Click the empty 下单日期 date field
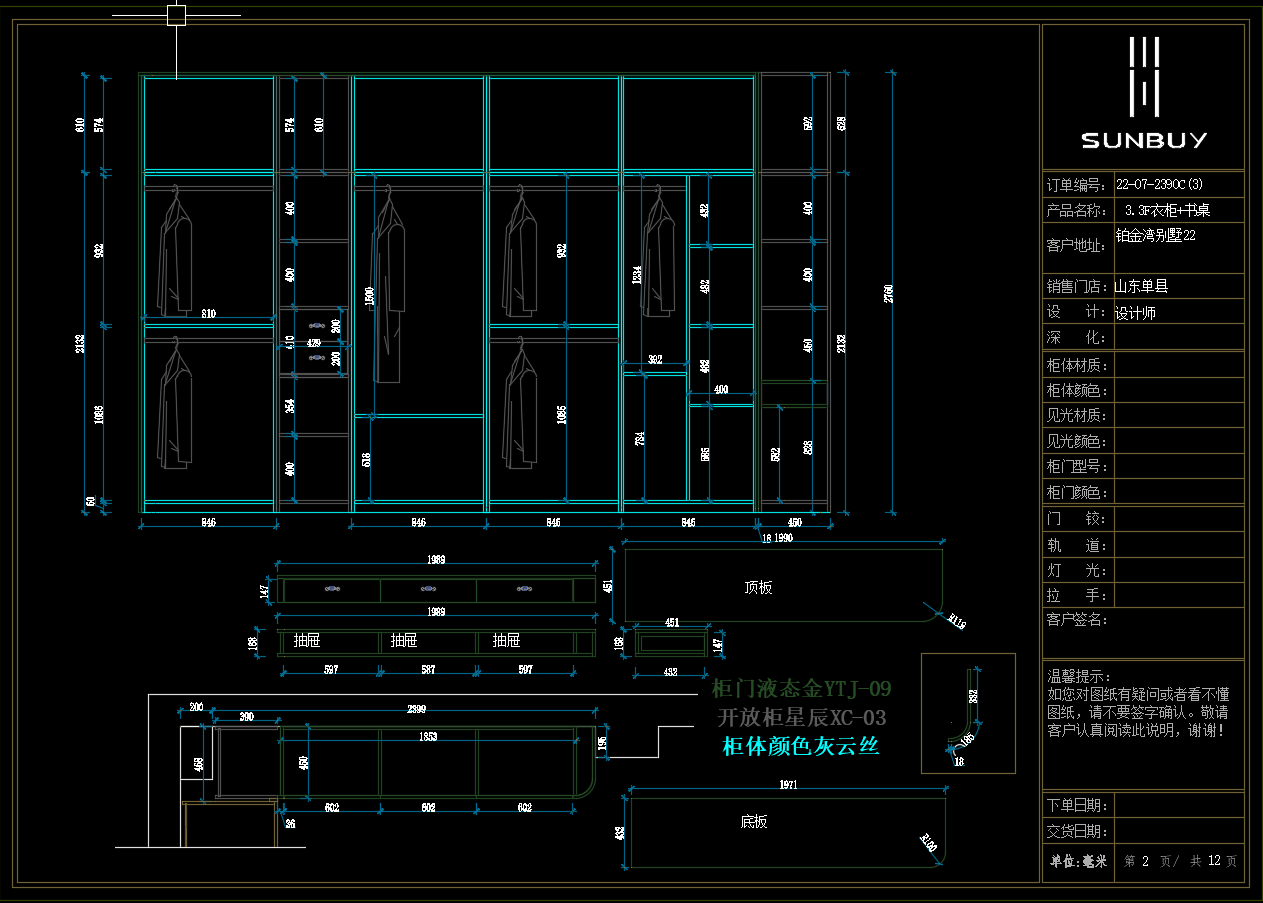 pyautogui.click(x=1177, y=805)
